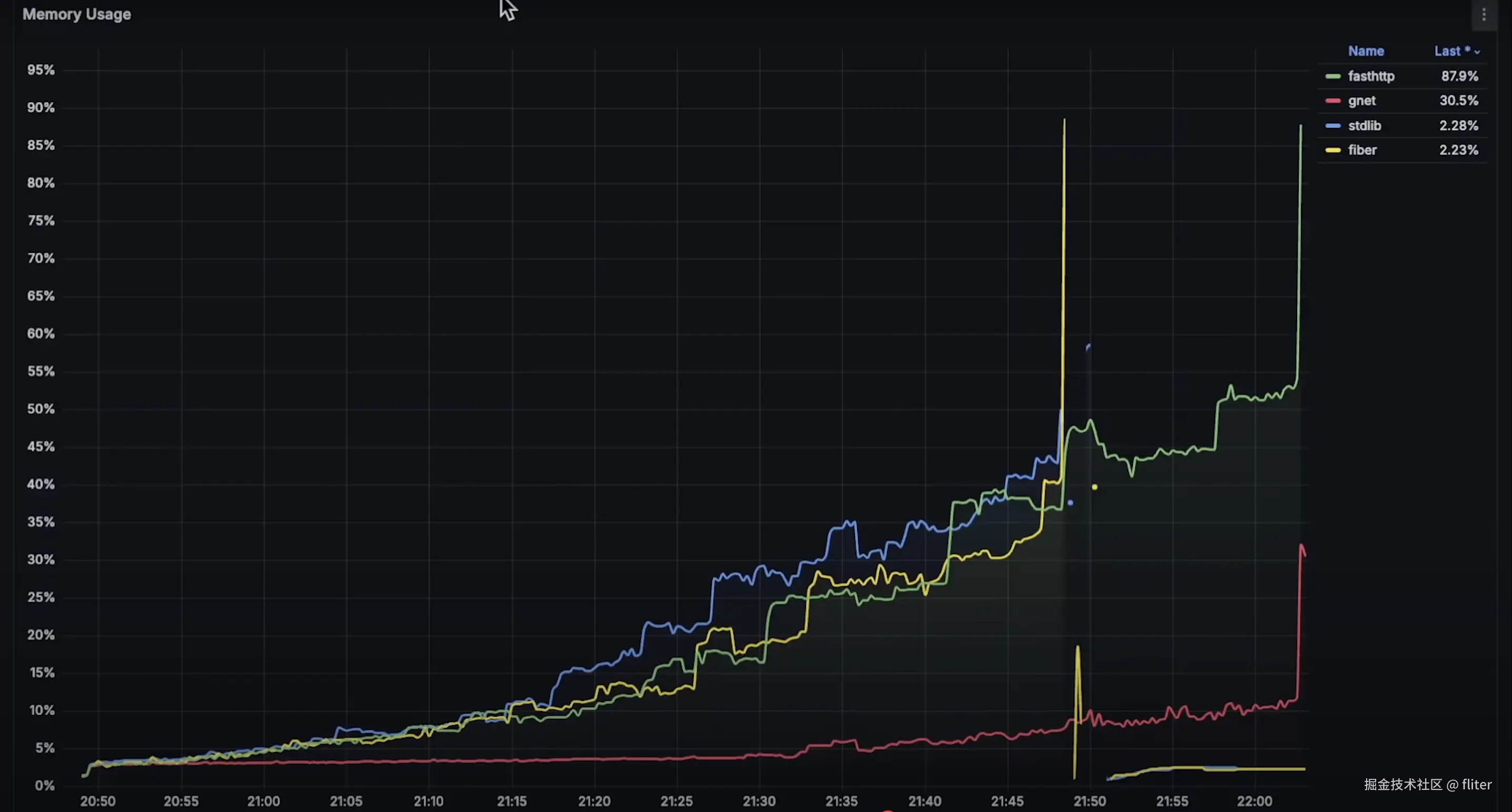Isolate the fiber series in legend

[x=1362, y=150]
